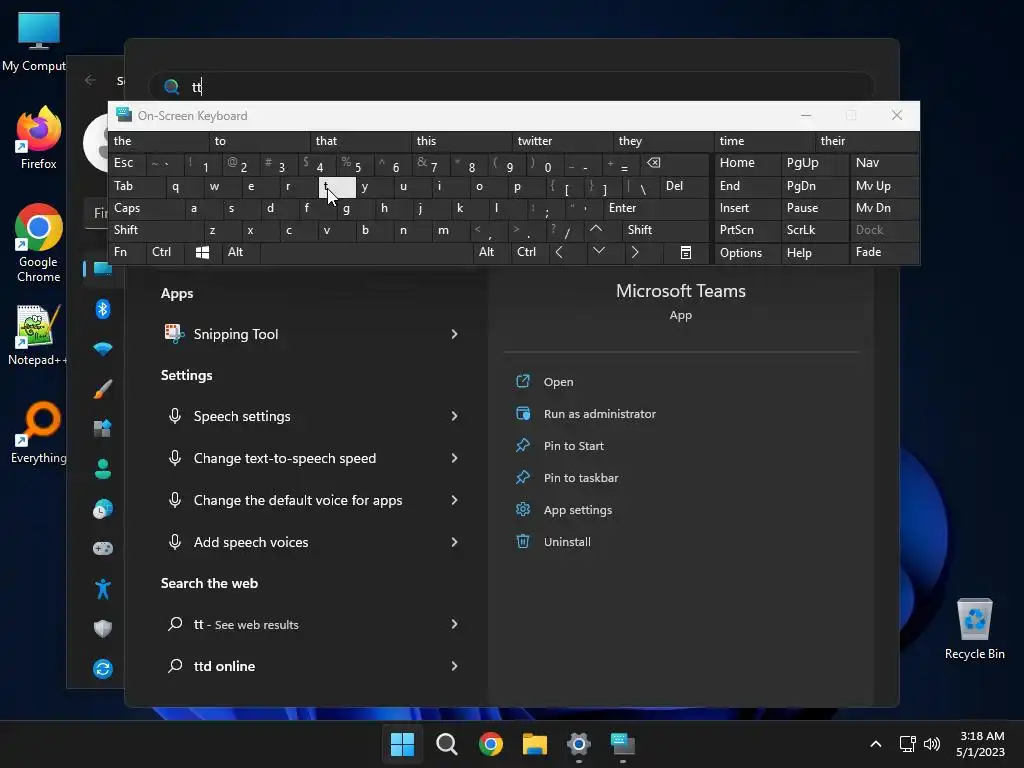This screenshot has height=768, width=1024.
Task: Select the Gaming controller icon in Settings sidebar
Action: pyautogui.click(x=103, y=548)
